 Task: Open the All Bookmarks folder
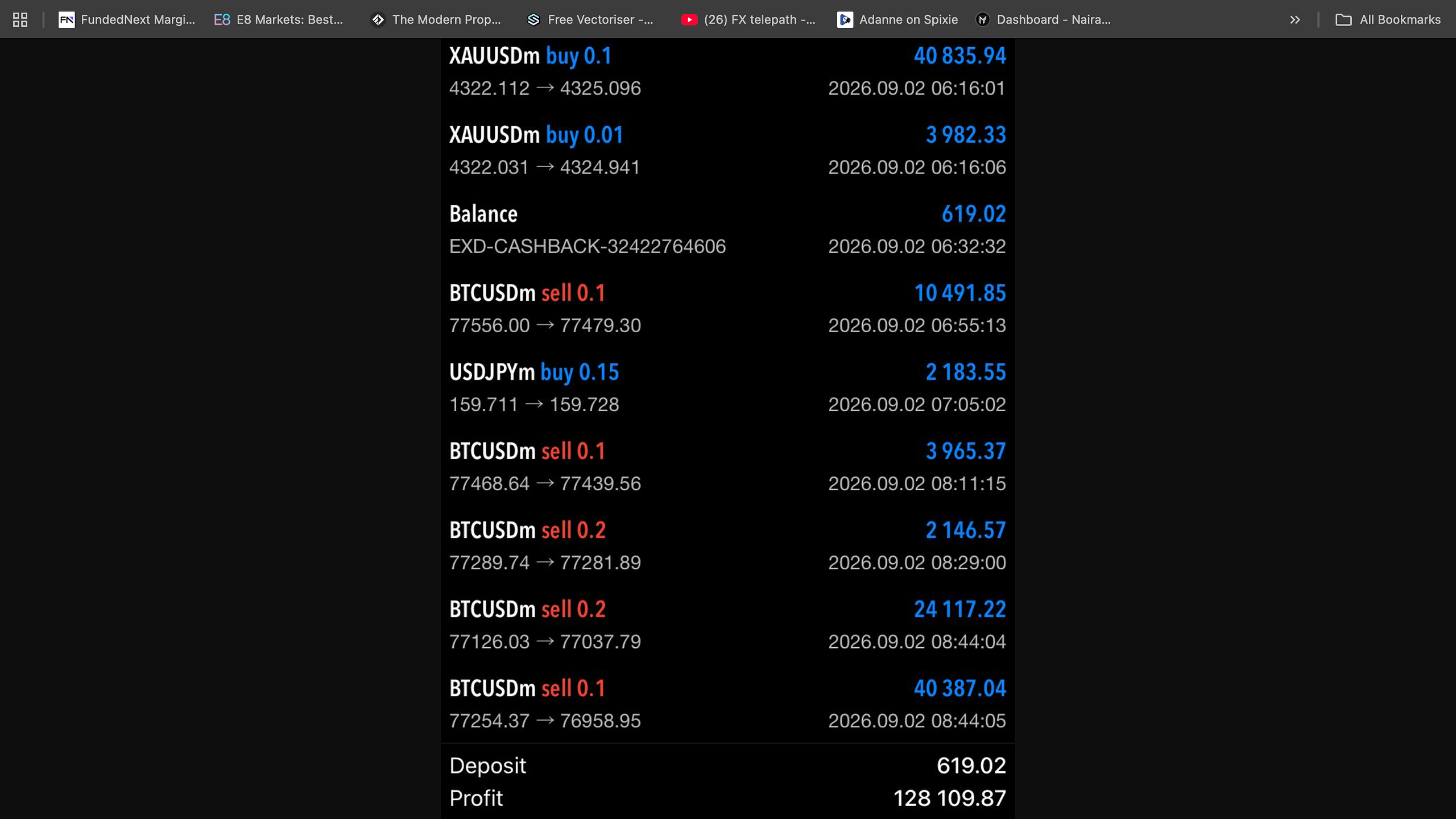click(x=1388, y=19)
